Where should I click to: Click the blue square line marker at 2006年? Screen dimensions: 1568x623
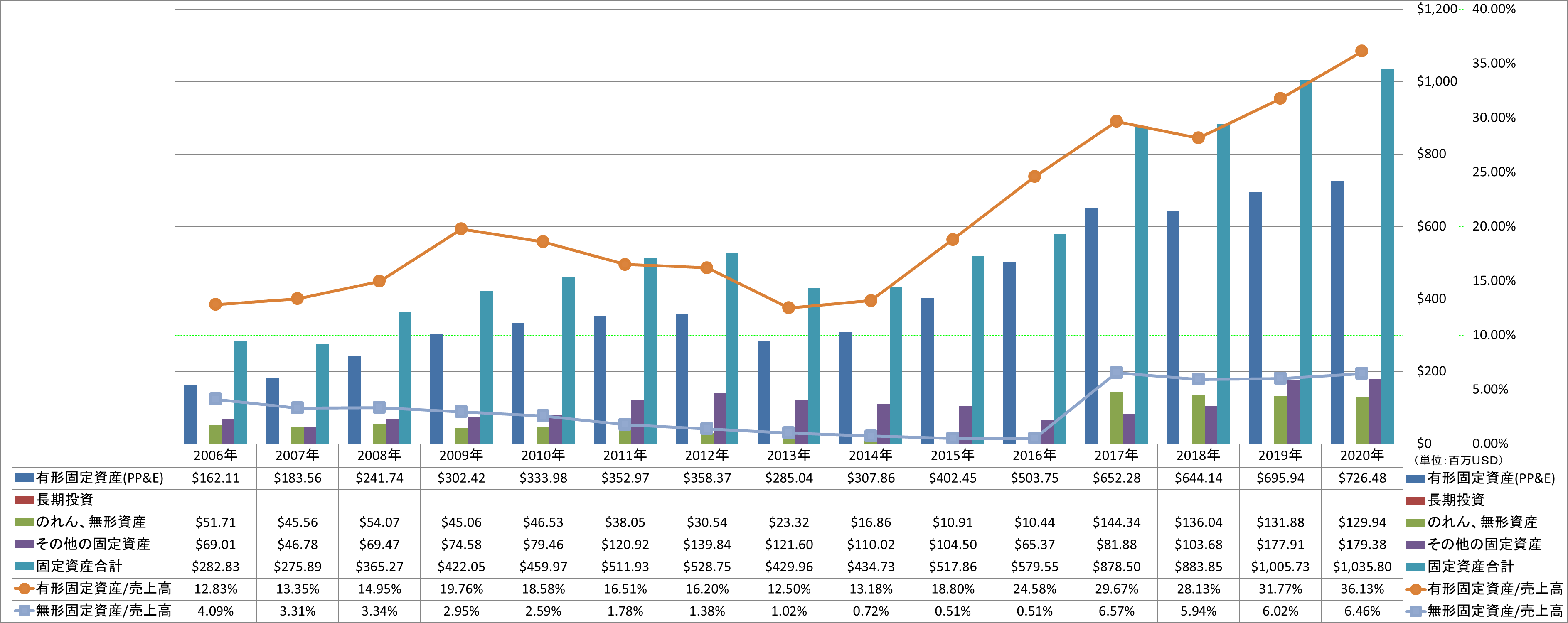pos(215,399)
